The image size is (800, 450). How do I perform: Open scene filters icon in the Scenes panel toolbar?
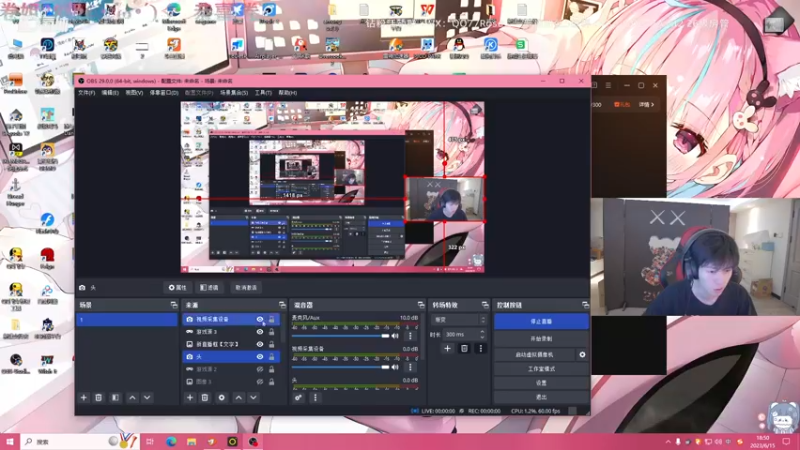(x=115, y=397)
